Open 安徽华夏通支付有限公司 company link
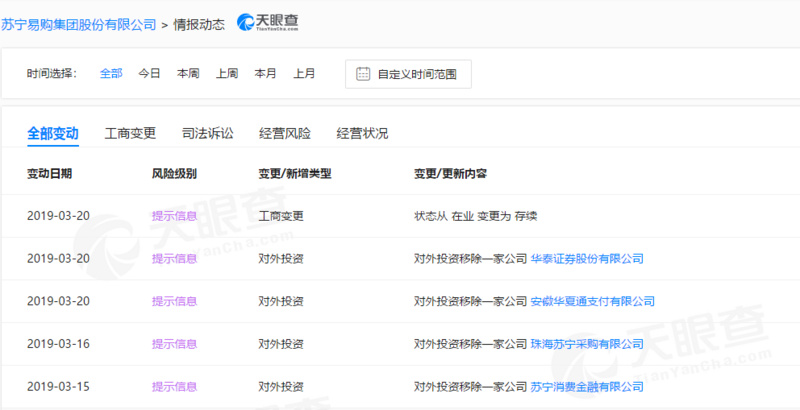 (592, 301)
